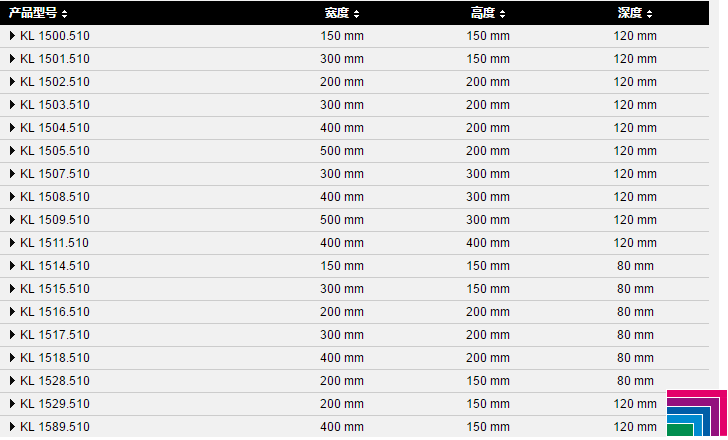Screen dimensions: 728x440
Task: Click the colorful corner logo graphic
Action: pyautogui.click(x=696, y=413)
